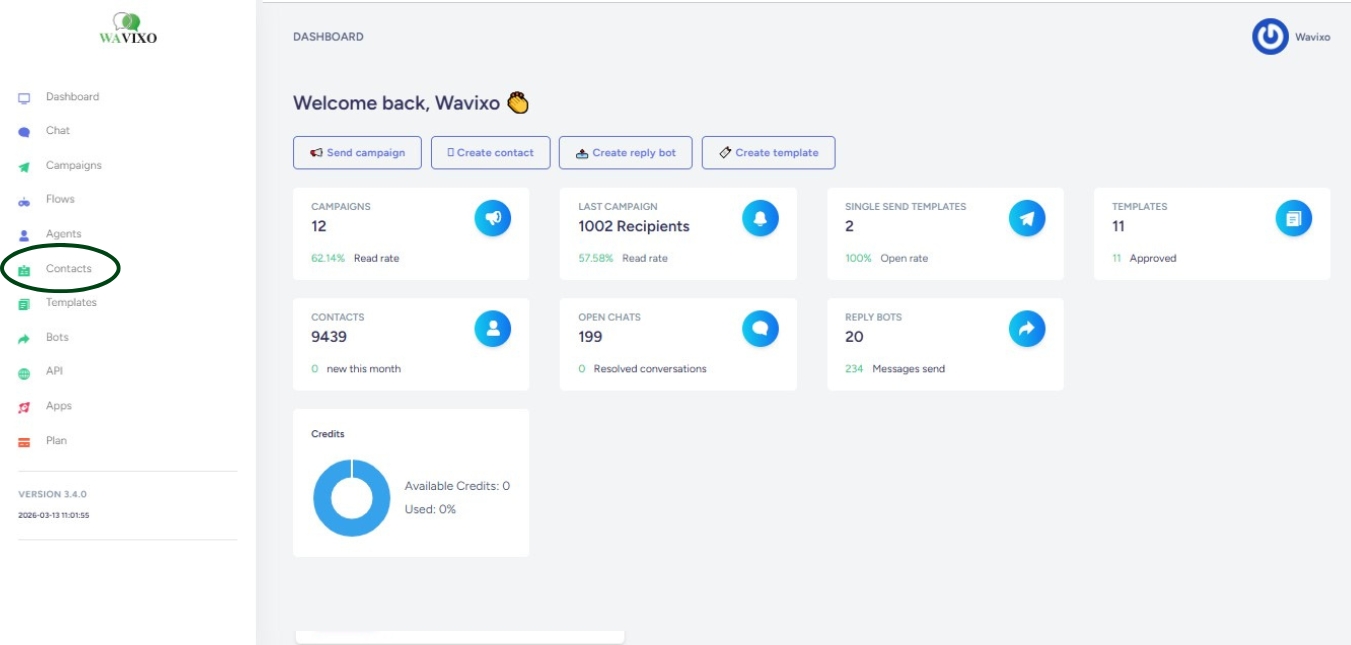Image resolution: width=1351 pixels, height=645 pixels.
Task: Go to Campaigns in the sidebar
Action: tap(73, 165)
